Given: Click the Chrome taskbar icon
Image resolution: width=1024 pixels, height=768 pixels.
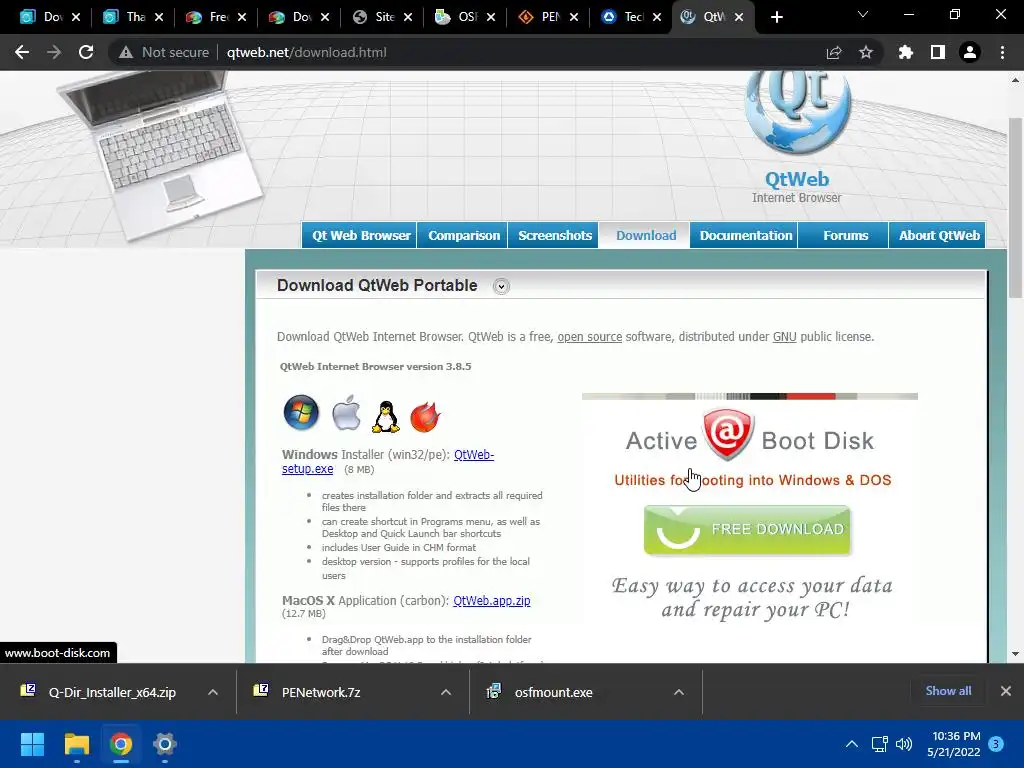Looking at the screenshot, I should click(121, 744).
